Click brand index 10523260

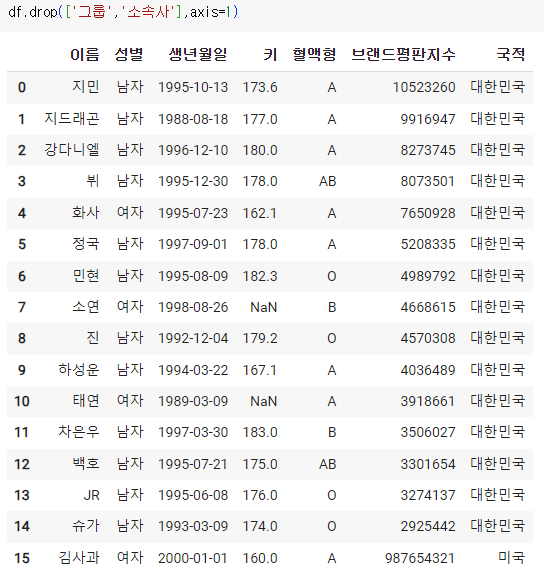(424, 87)
